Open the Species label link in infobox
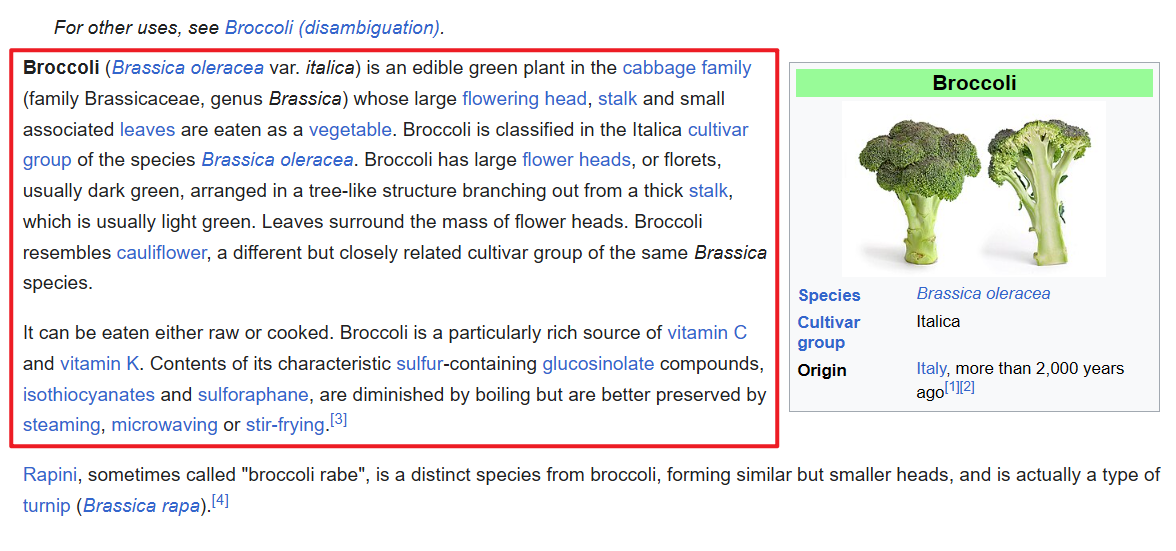This screenshot has height=551, width=1176. click(829, 295)
